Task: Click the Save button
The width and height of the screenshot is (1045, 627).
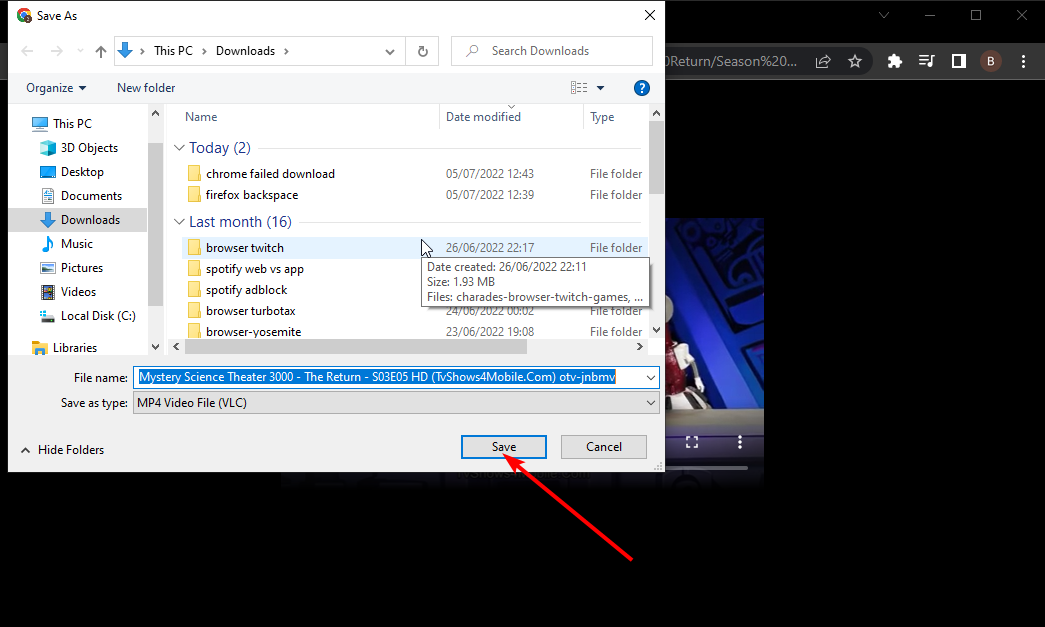Action: click(504, 447)
